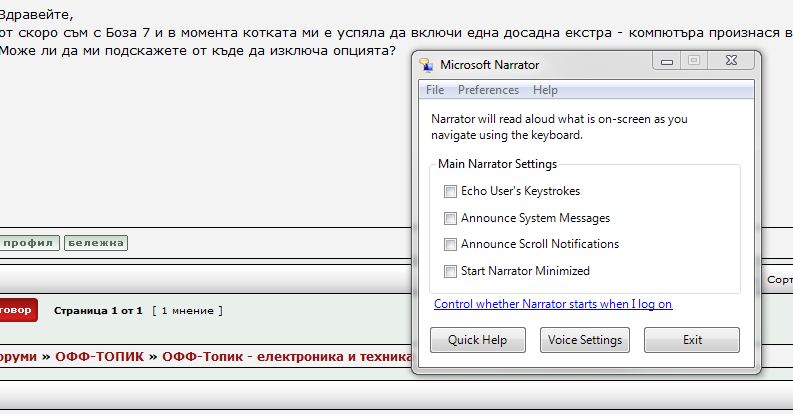The image size is (793, 414).
Task: Go to the ОФФ-ТОПИК breadcrumb link
Action: coord(99,356)
